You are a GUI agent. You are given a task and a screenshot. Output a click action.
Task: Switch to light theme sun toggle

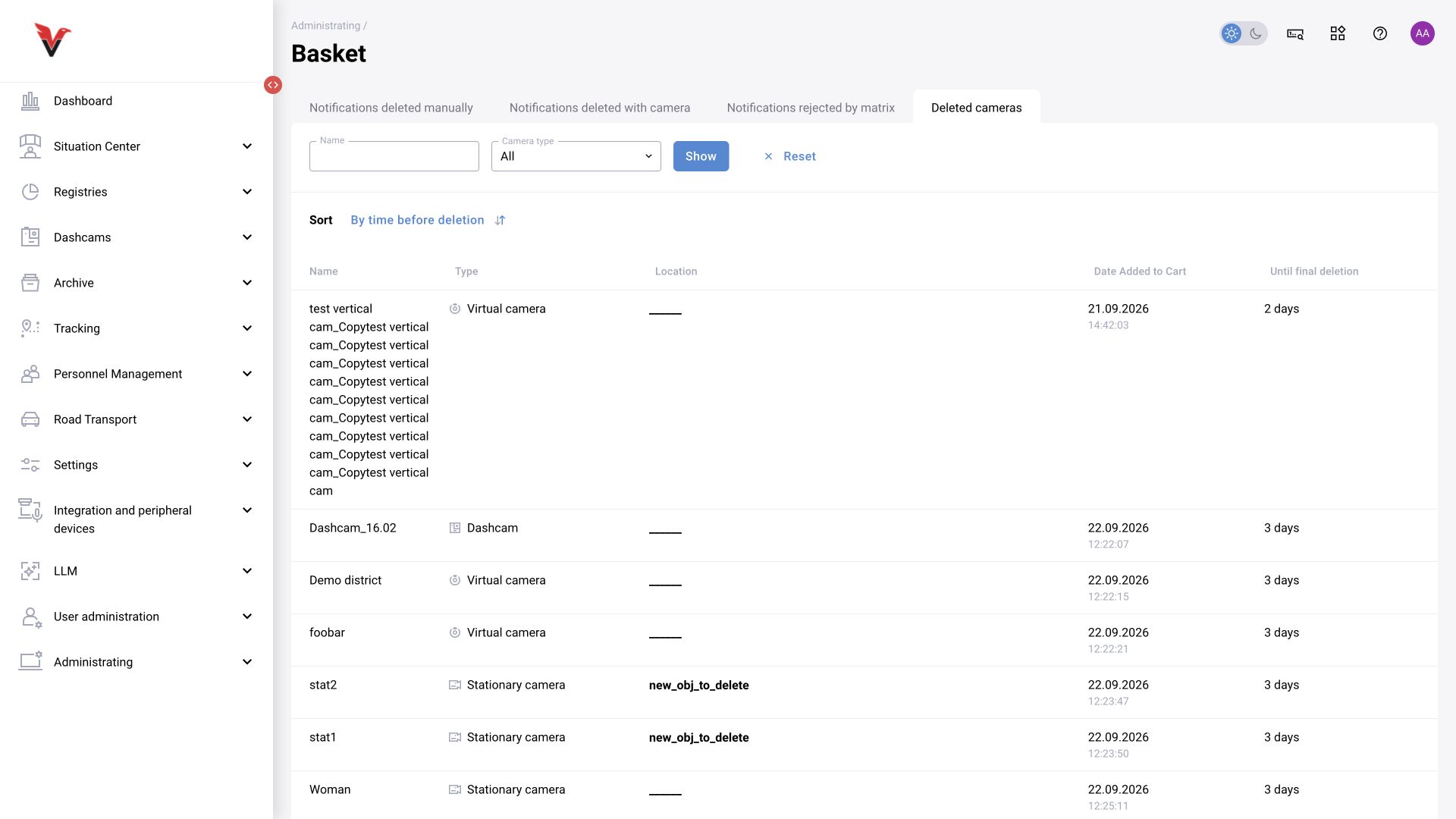(1232, 33)
